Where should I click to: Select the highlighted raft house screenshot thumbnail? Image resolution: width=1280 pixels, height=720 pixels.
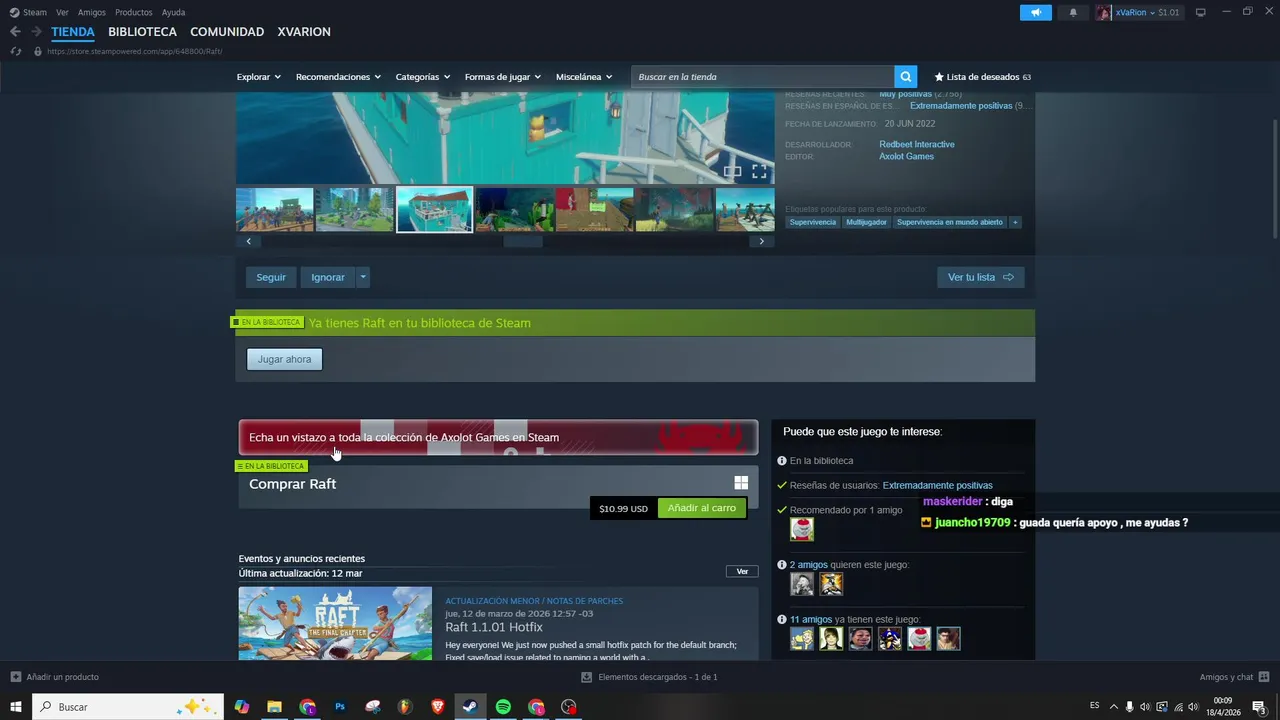point(434,209)
